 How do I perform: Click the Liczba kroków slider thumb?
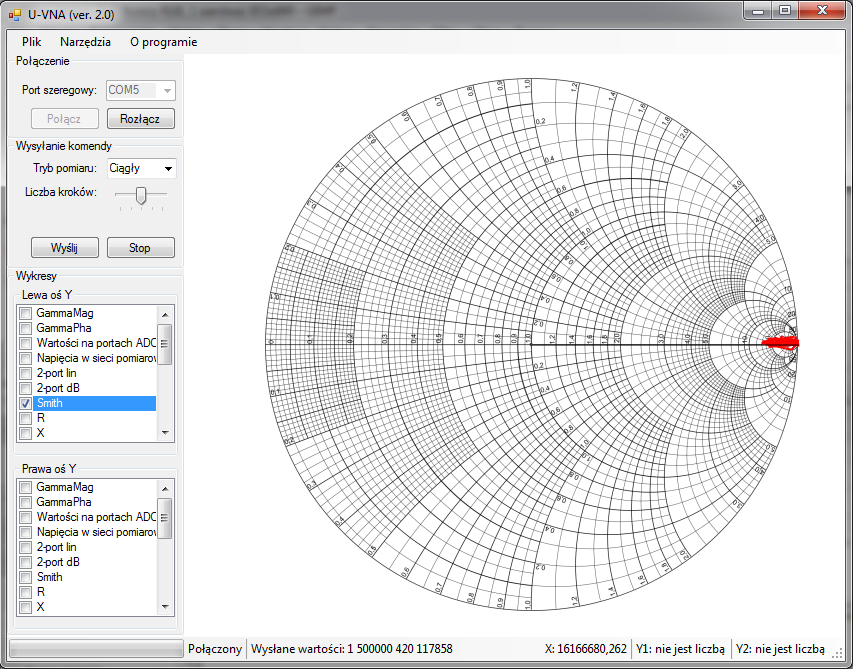(x=141, y=195)
